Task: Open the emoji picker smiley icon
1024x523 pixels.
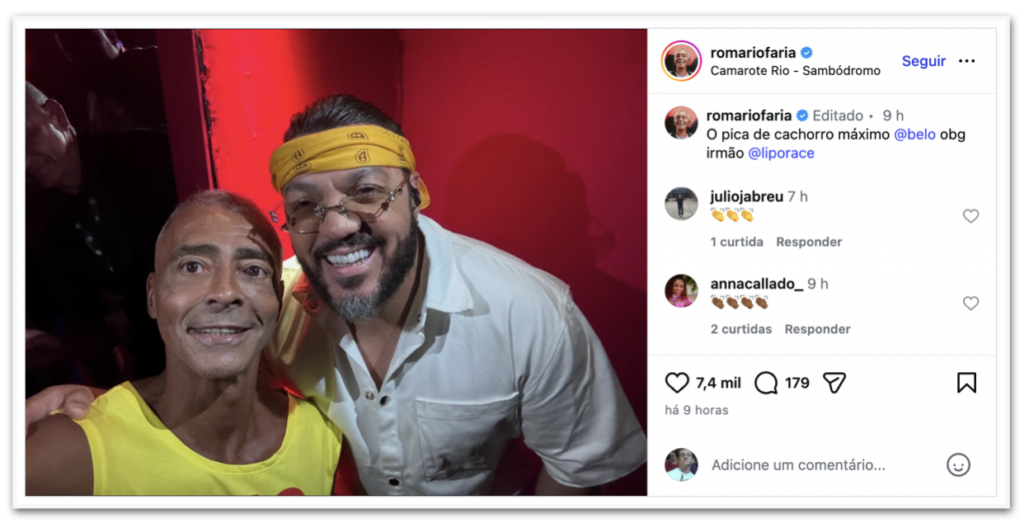Action: click(958, 465)
